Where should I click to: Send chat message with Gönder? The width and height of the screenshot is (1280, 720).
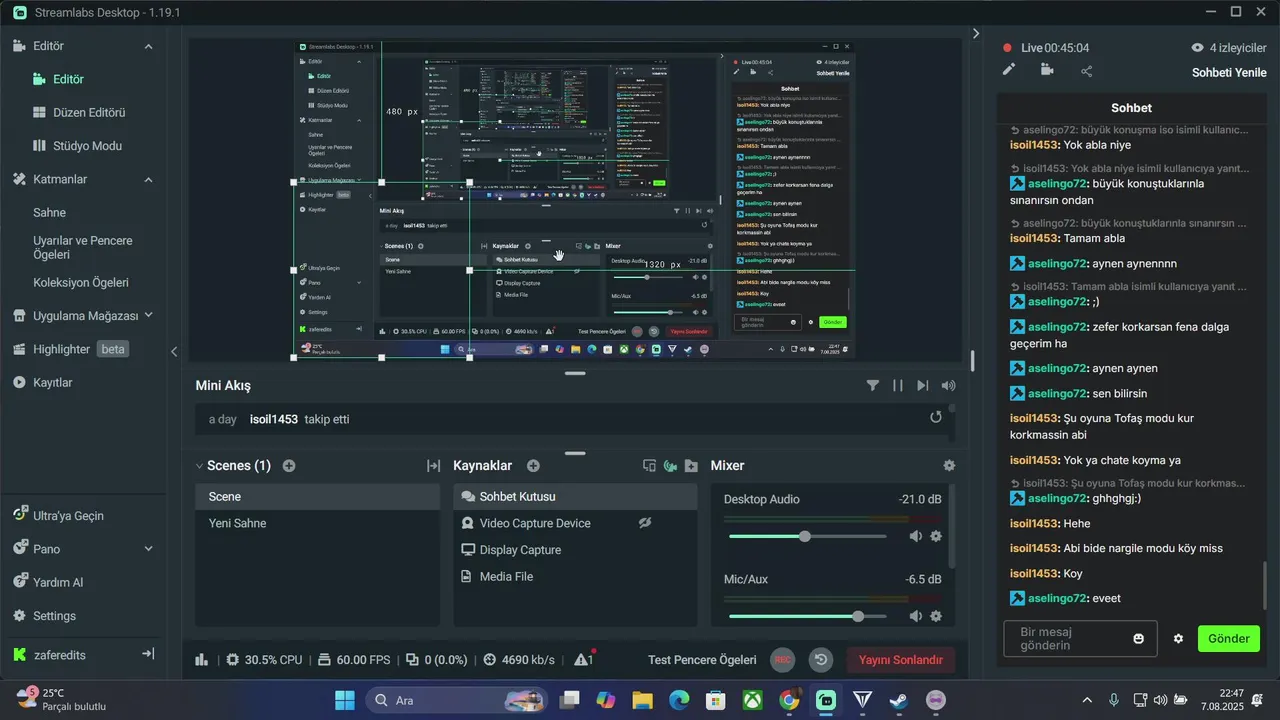1229,639
